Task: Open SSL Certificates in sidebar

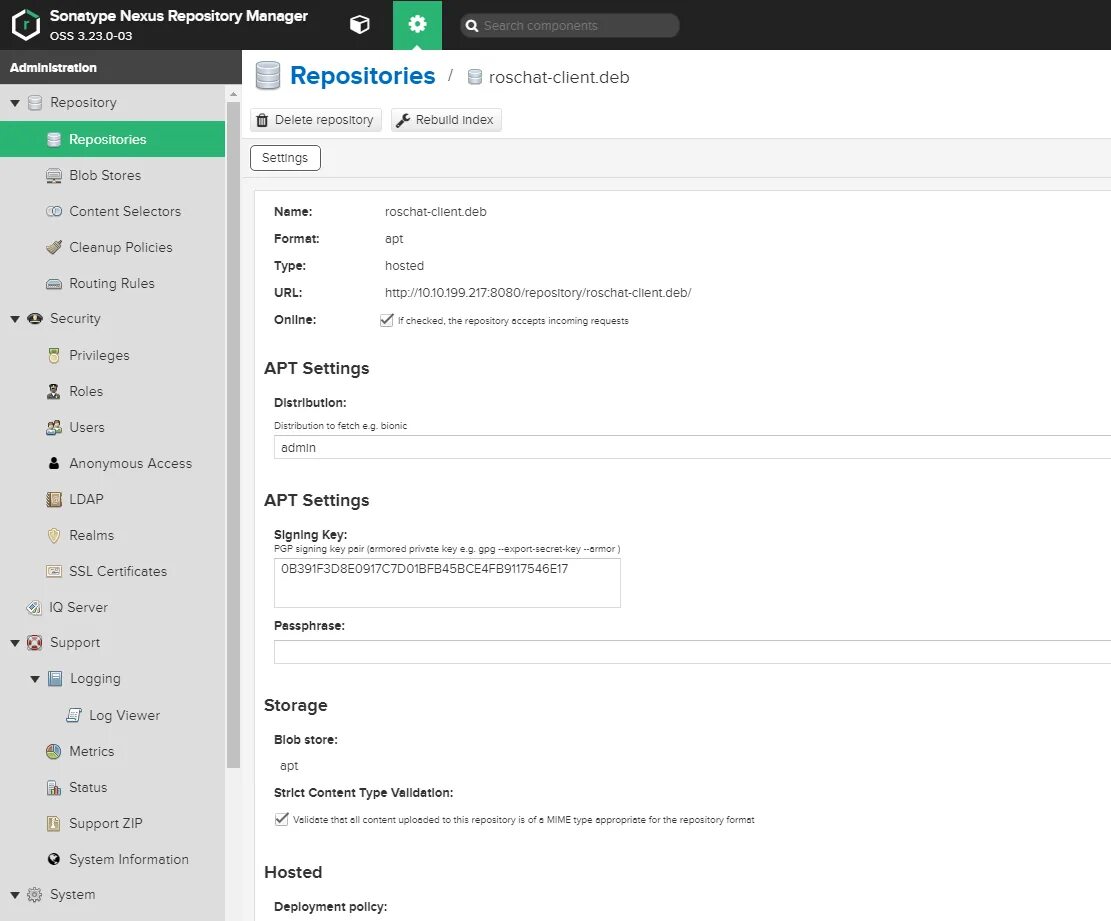Action: click(113, 571)
